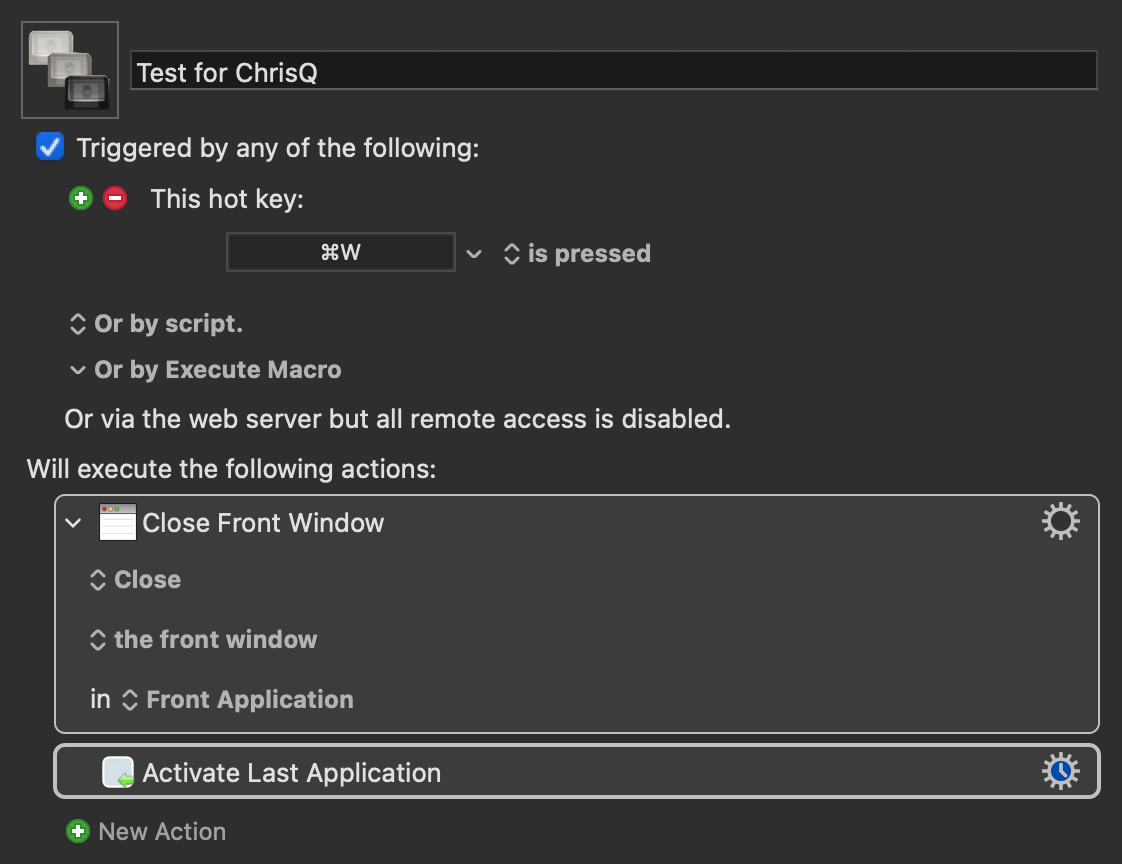Click the Activate Last Application icon
1122x864 pixels.
pyautogui.click(x=118, y=773)
